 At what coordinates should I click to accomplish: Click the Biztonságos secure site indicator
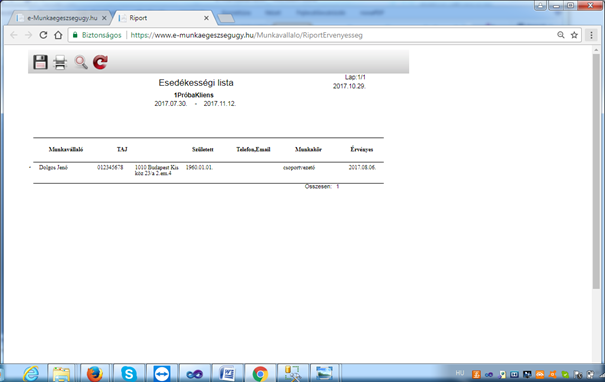point(97,35)
